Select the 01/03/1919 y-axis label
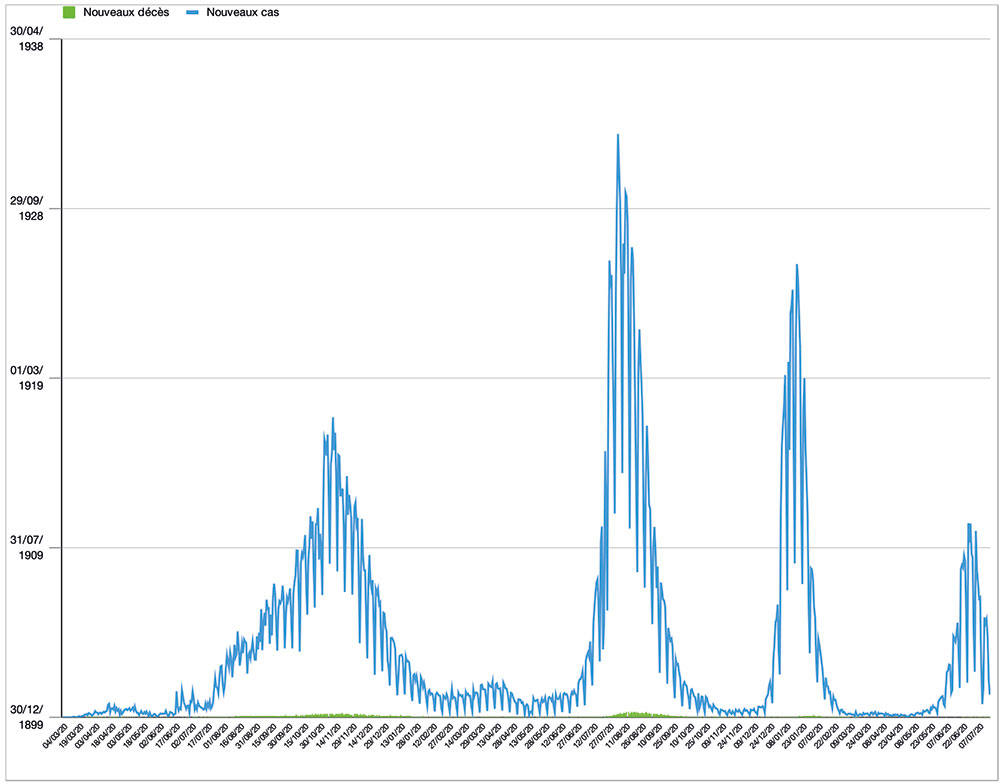Image resolution: width=1000 pixels, height=784 pixels. [29, 377]
